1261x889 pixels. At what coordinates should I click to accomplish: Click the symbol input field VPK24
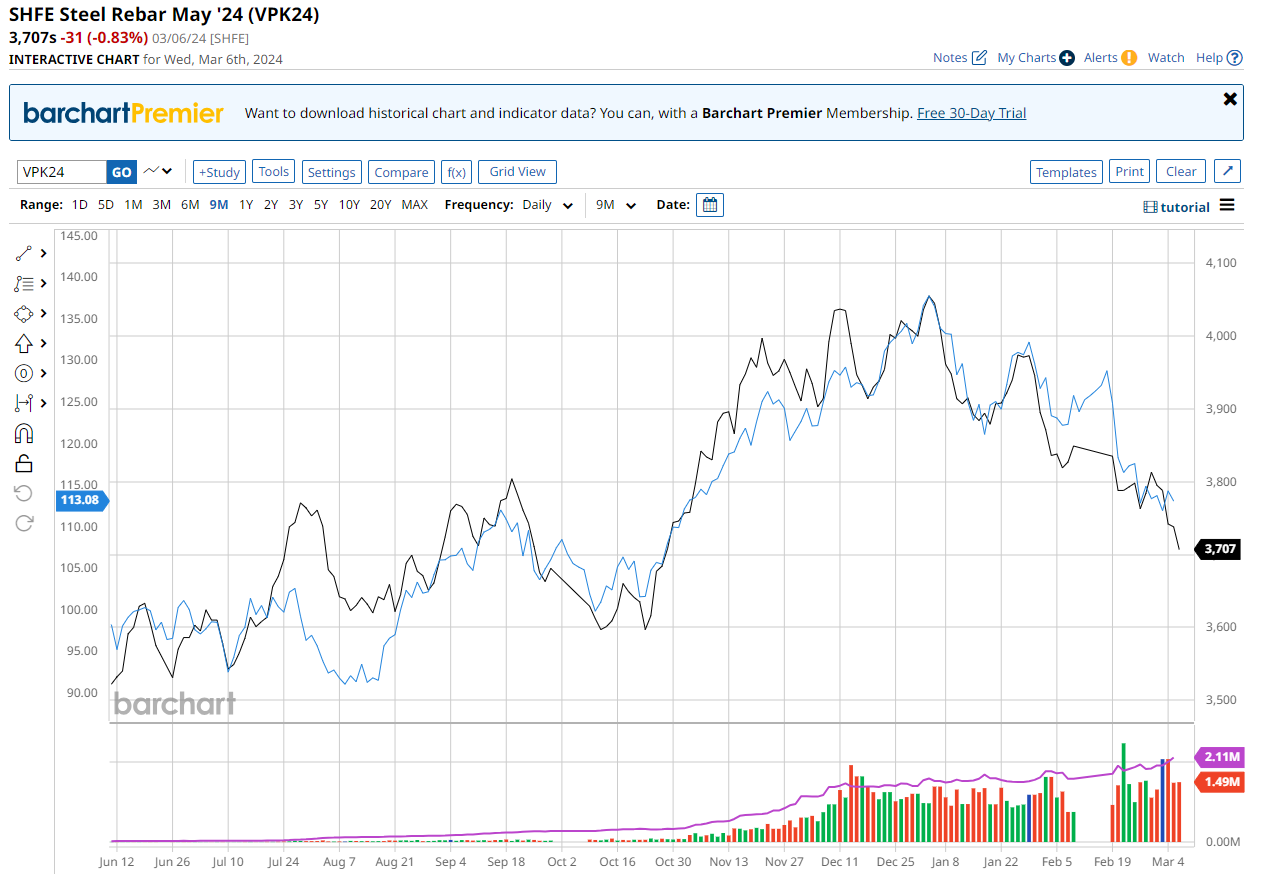[x=62, y=172]
